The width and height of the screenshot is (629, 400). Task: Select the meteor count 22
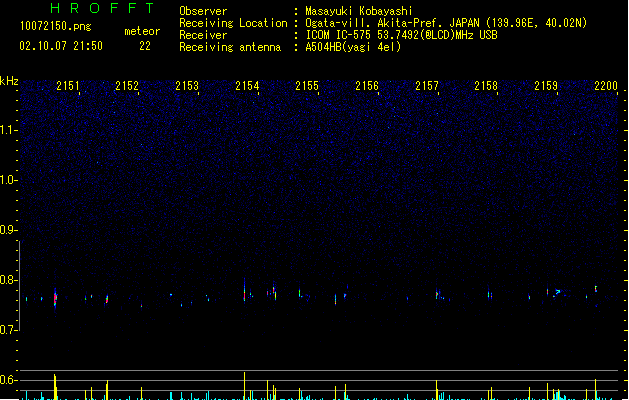pyautogui.click(x=145, y=46)
